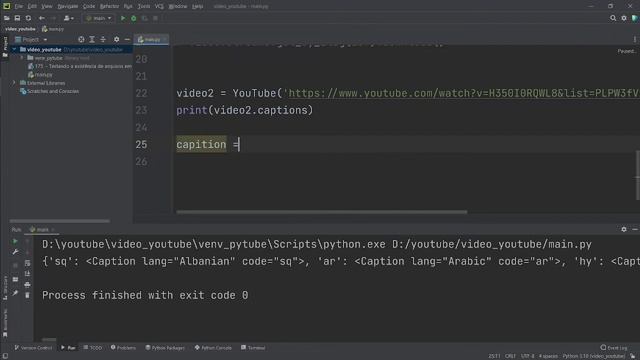Select main.py in project tree
Viewport: 640px width, 360px height.
click(40, 75)
